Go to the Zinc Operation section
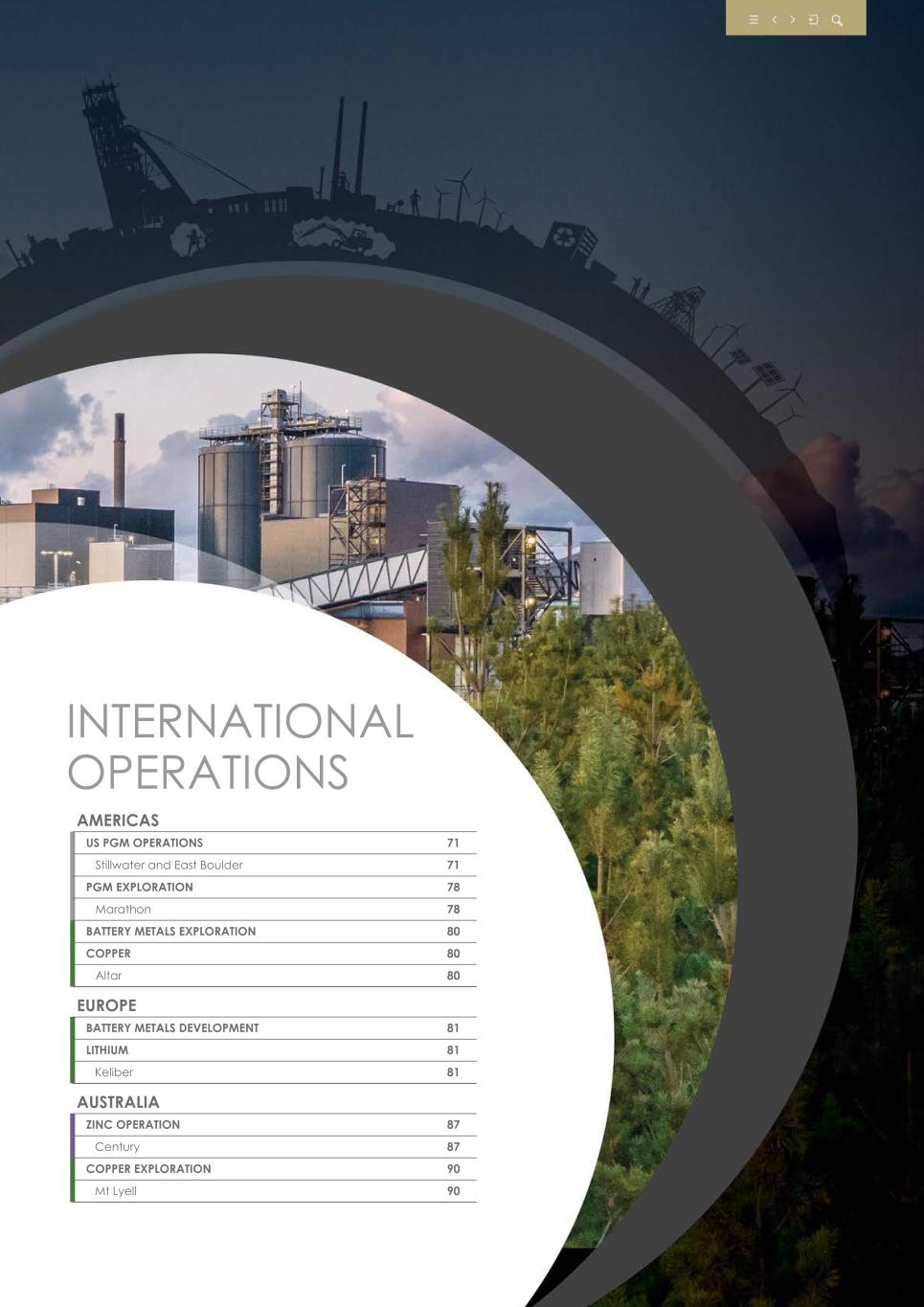This screenshot has height=1307, width=924. click(x=133, y=1125)
